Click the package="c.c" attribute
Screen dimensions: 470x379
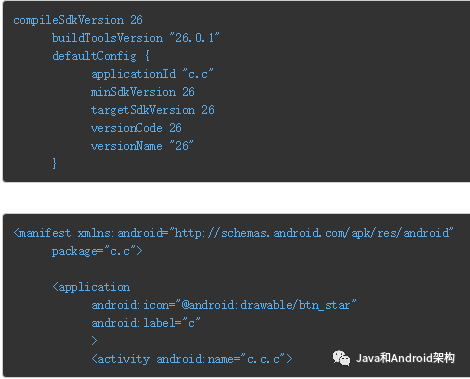click(97, 251)
